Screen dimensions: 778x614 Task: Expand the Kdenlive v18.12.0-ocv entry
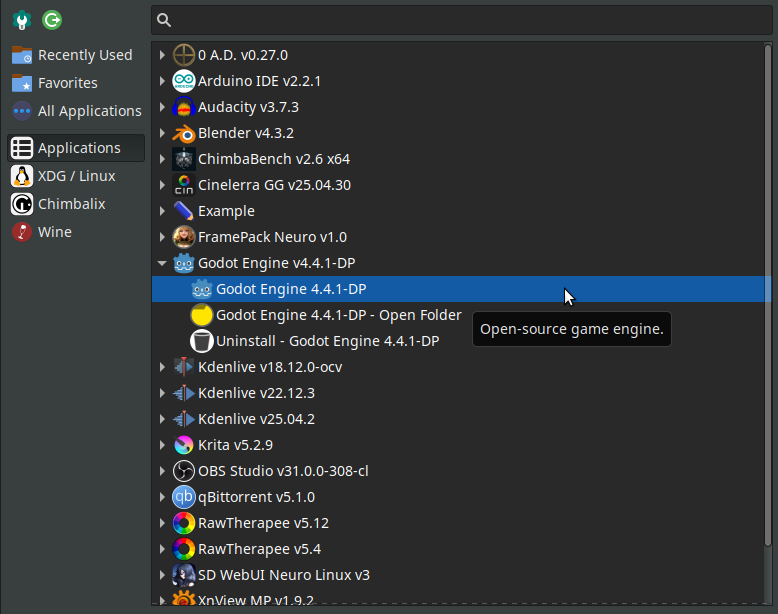[162, 367]
